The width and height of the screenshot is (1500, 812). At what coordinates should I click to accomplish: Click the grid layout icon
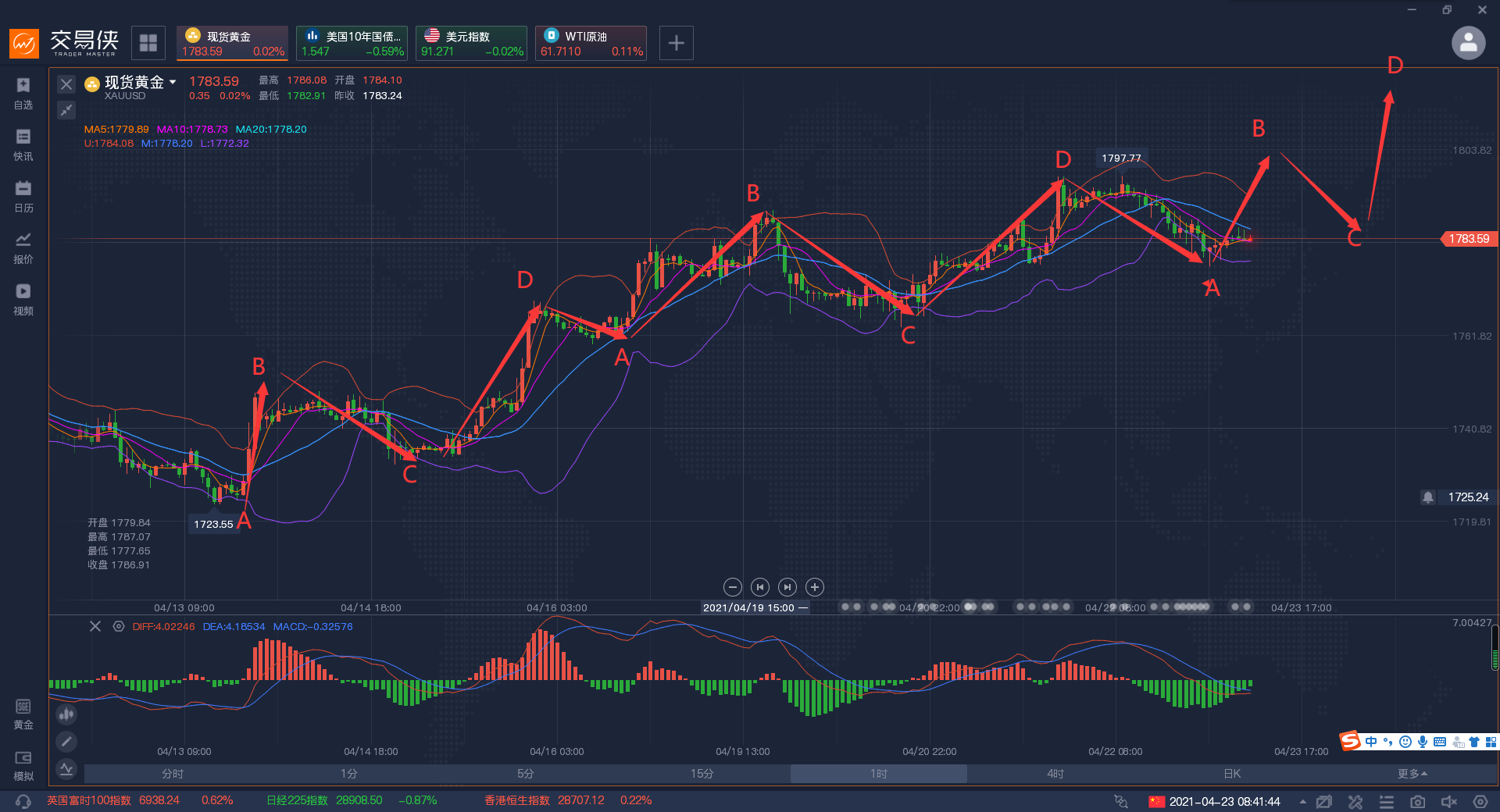point(148,43)
